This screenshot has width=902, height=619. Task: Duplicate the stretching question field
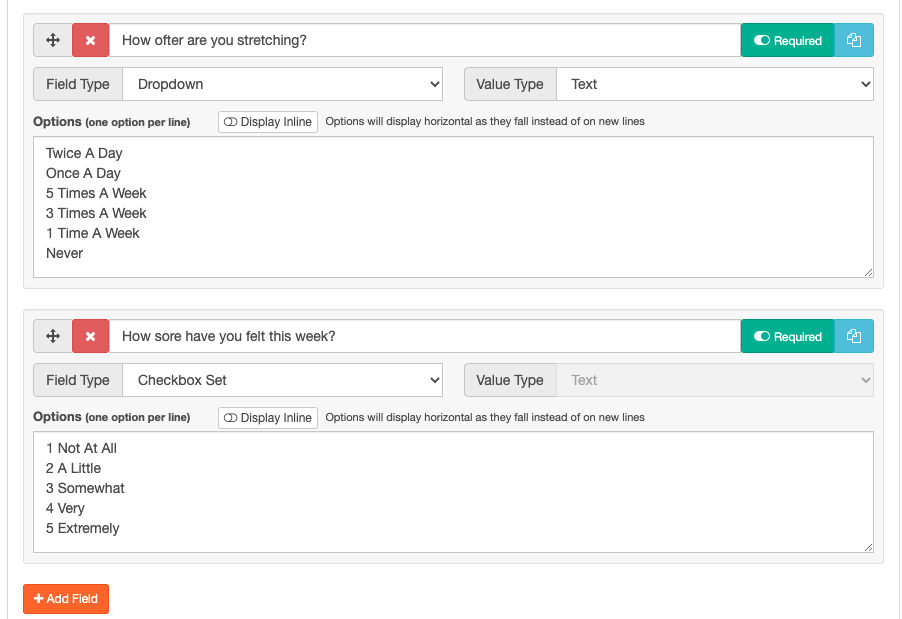point(853,41)
